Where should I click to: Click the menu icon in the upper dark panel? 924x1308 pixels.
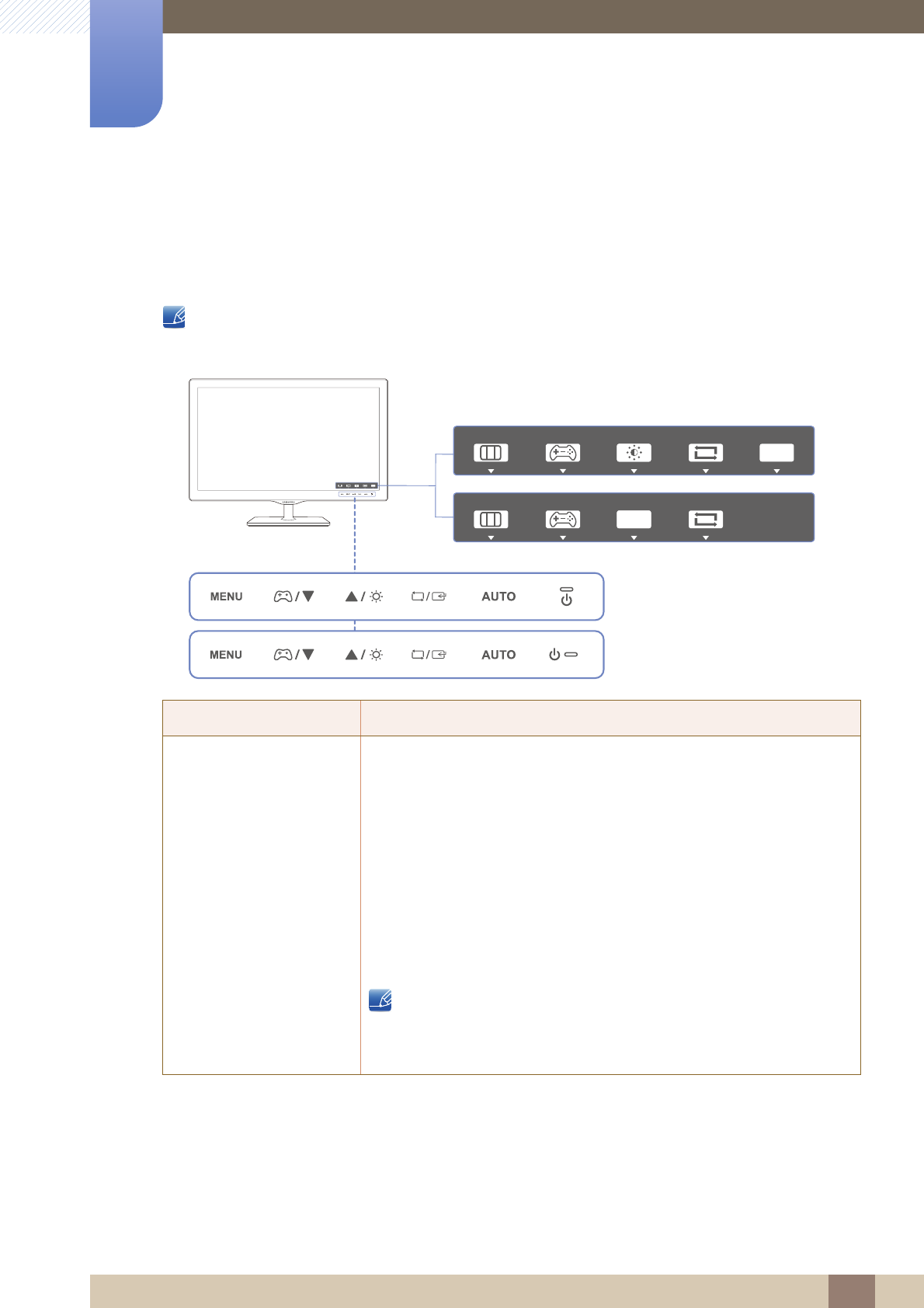491,453
